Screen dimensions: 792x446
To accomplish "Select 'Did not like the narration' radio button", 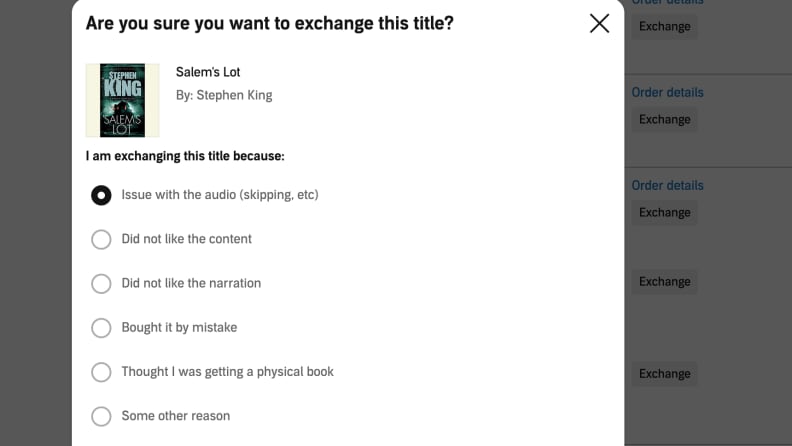I will 101,283.
